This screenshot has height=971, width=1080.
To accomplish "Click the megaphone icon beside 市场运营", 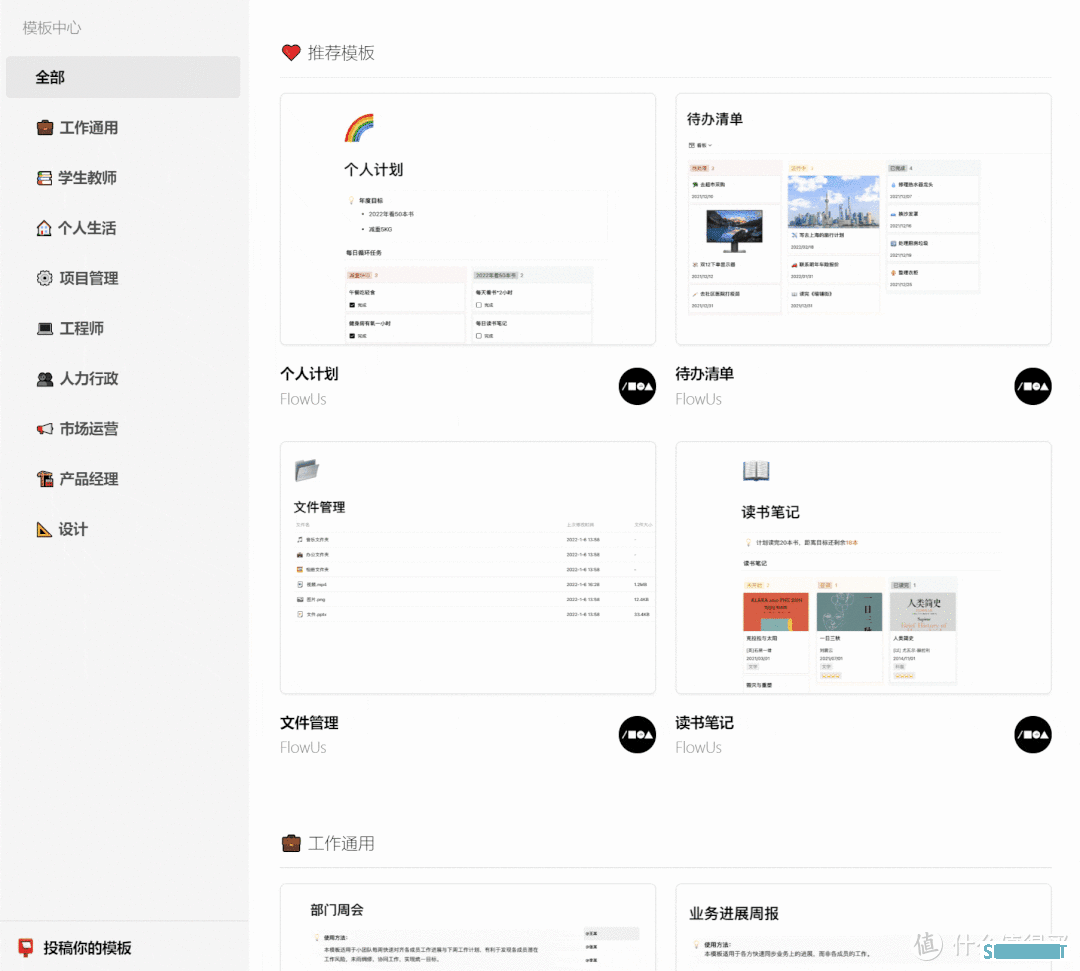I will pyautogui.click(x=45, y=428).
